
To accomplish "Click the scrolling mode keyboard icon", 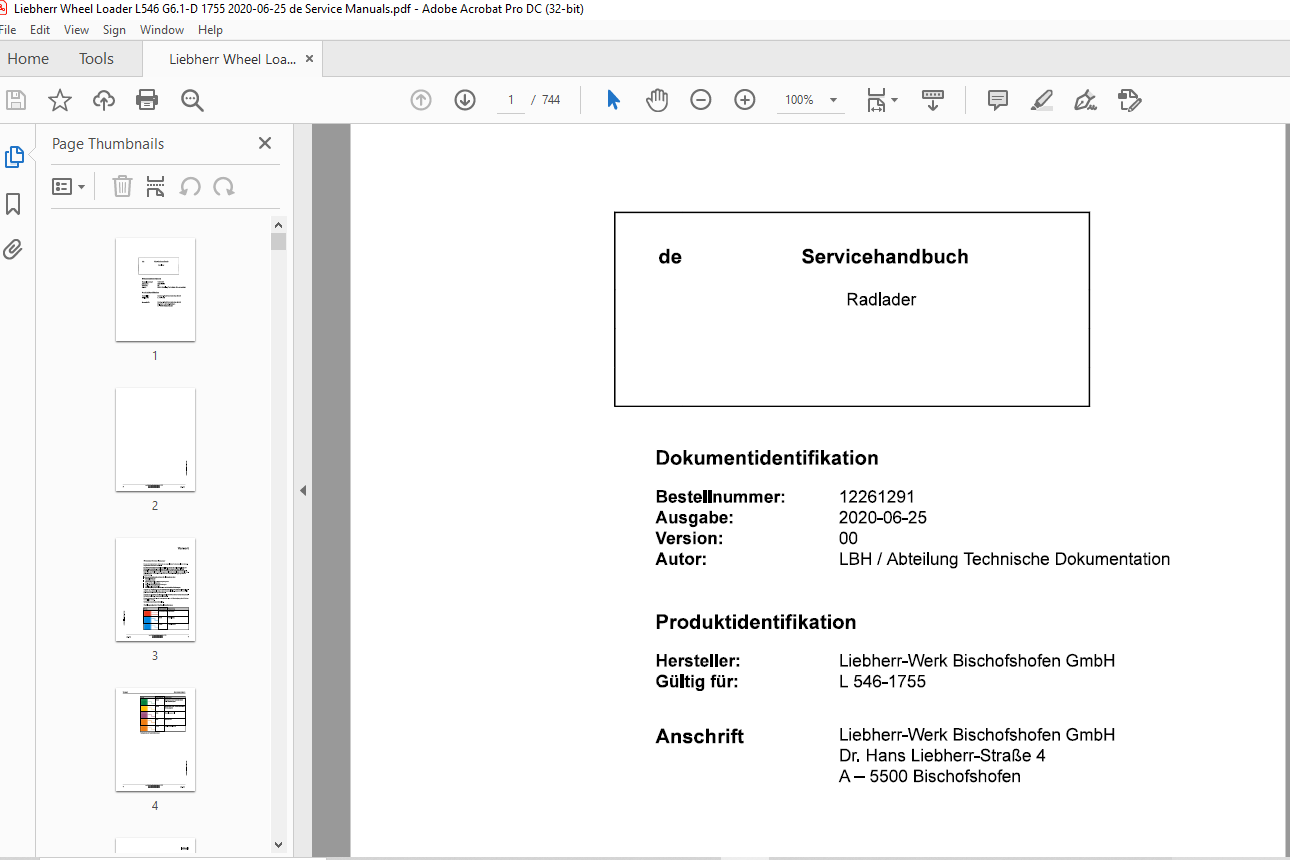I will (932, 100).
